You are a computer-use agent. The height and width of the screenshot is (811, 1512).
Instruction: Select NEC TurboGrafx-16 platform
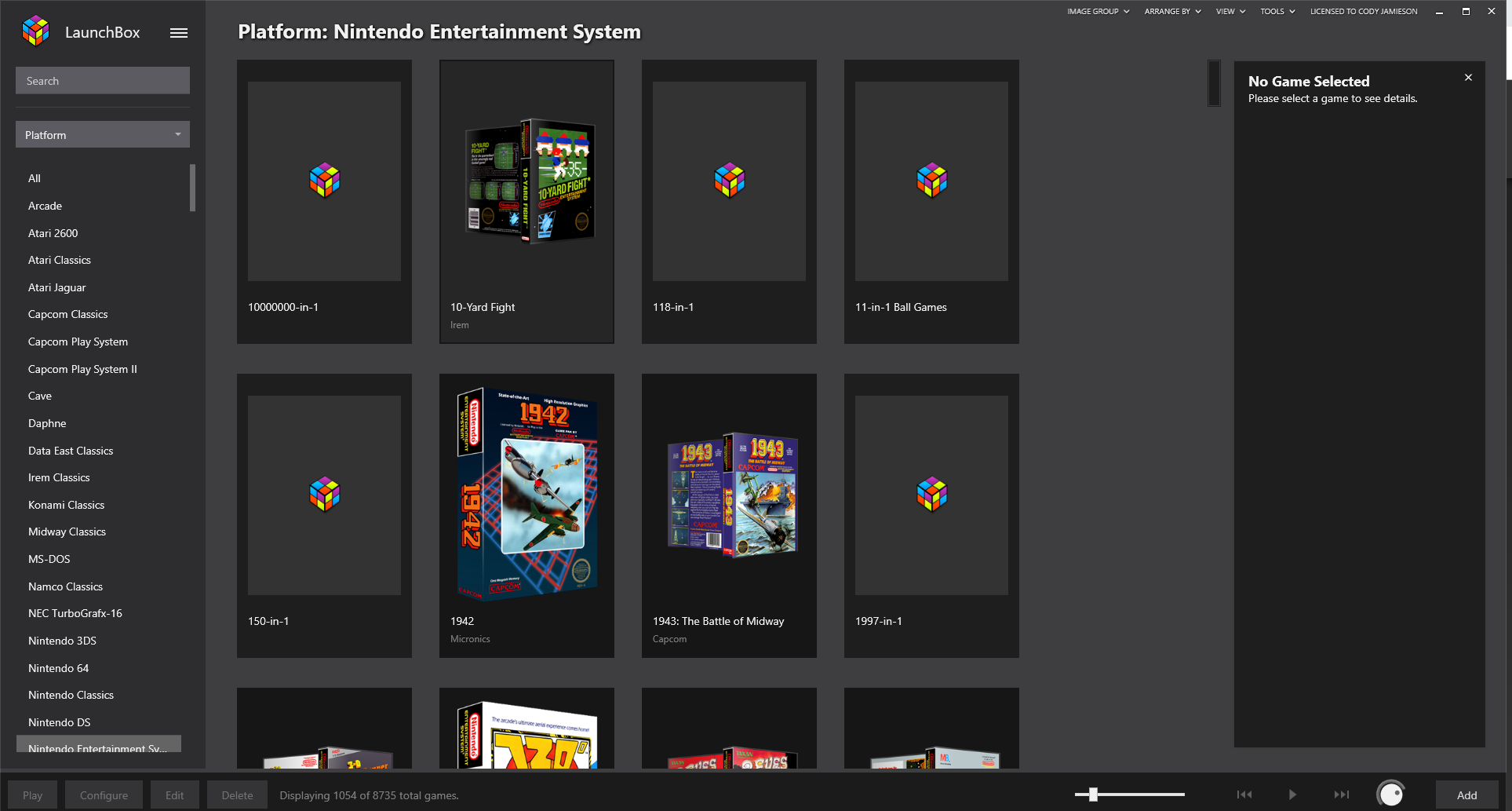point(75,613)
